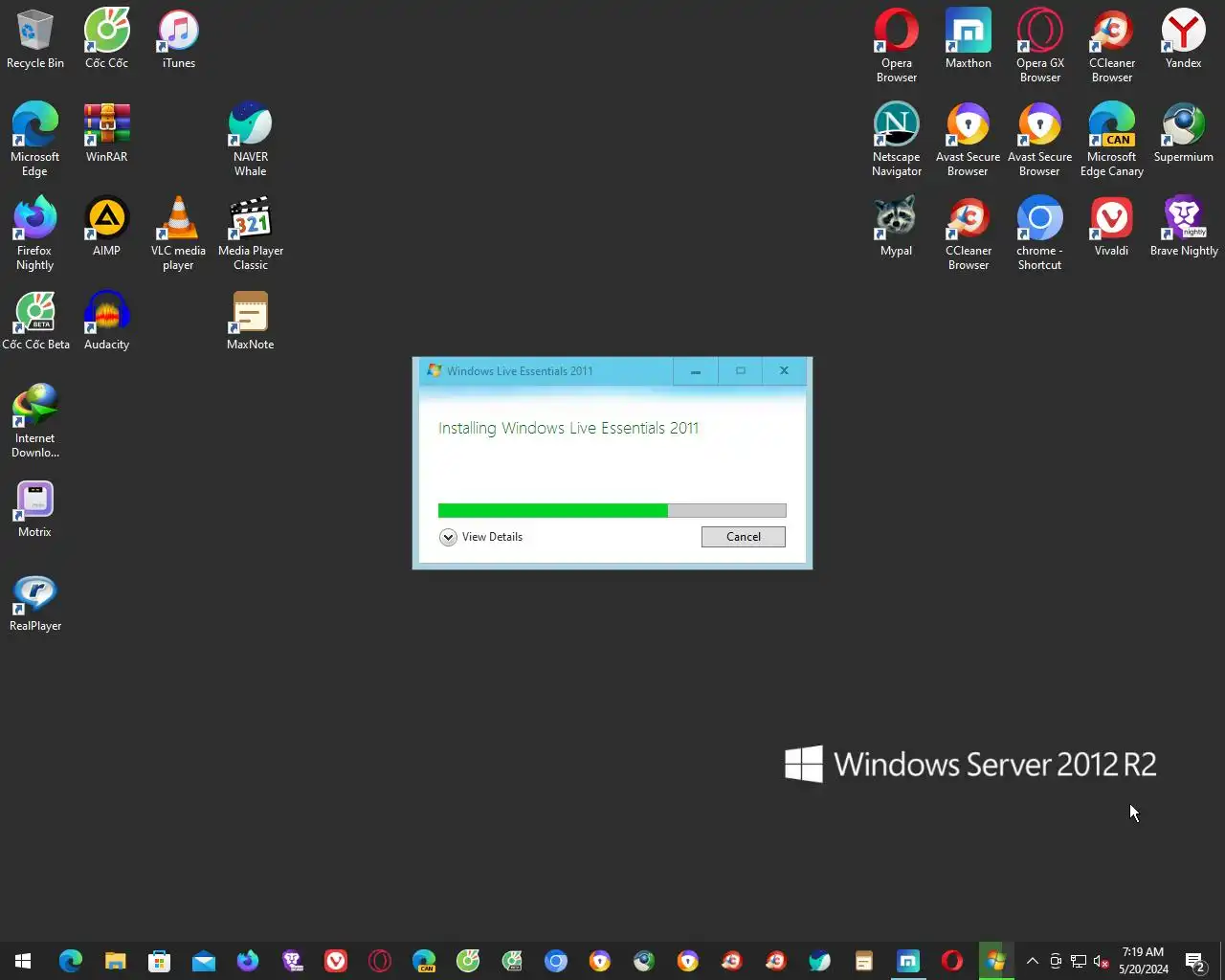
Task: Click the Internet Download Manager desktop icon
Action: click(34, 421)
